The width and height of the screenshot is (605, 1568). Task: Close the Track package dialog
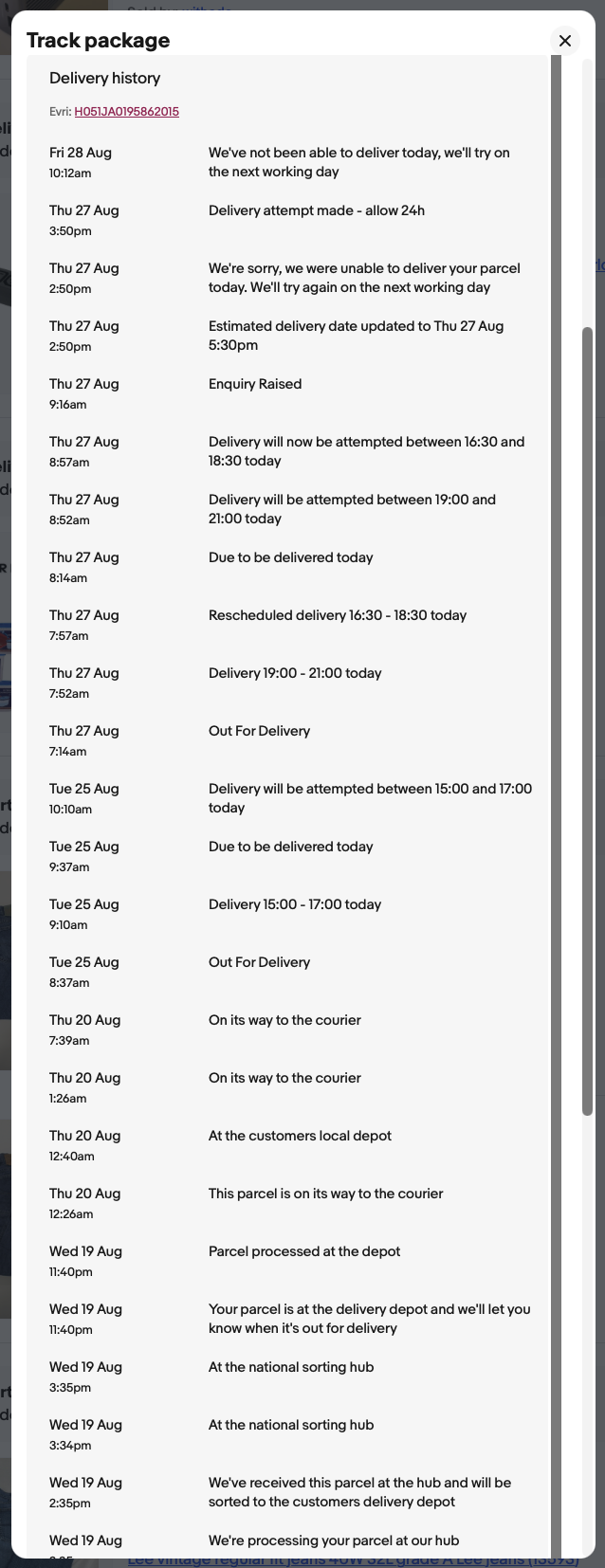pyautogui.click(x=565, y=40)
